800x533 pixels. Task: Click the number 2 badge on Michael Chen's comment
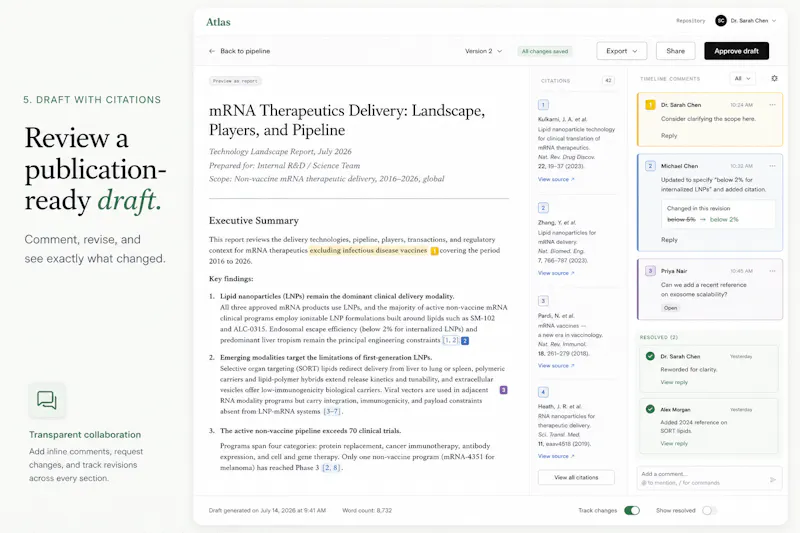pos(650,166)
